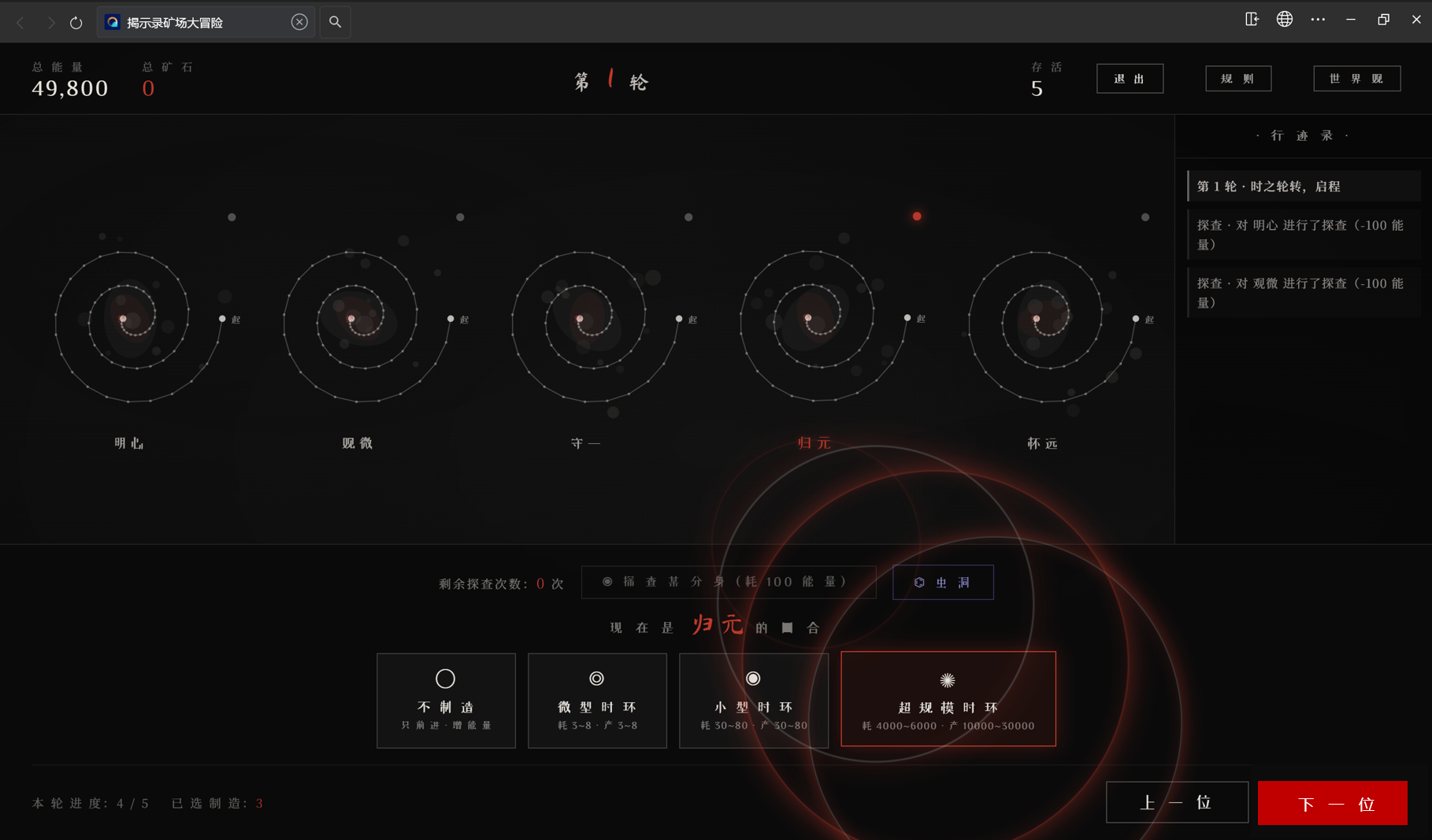The width and height of the screenshot is (1432, 840).
Task: Choose the 不制造 option
Action: [446, 700]
